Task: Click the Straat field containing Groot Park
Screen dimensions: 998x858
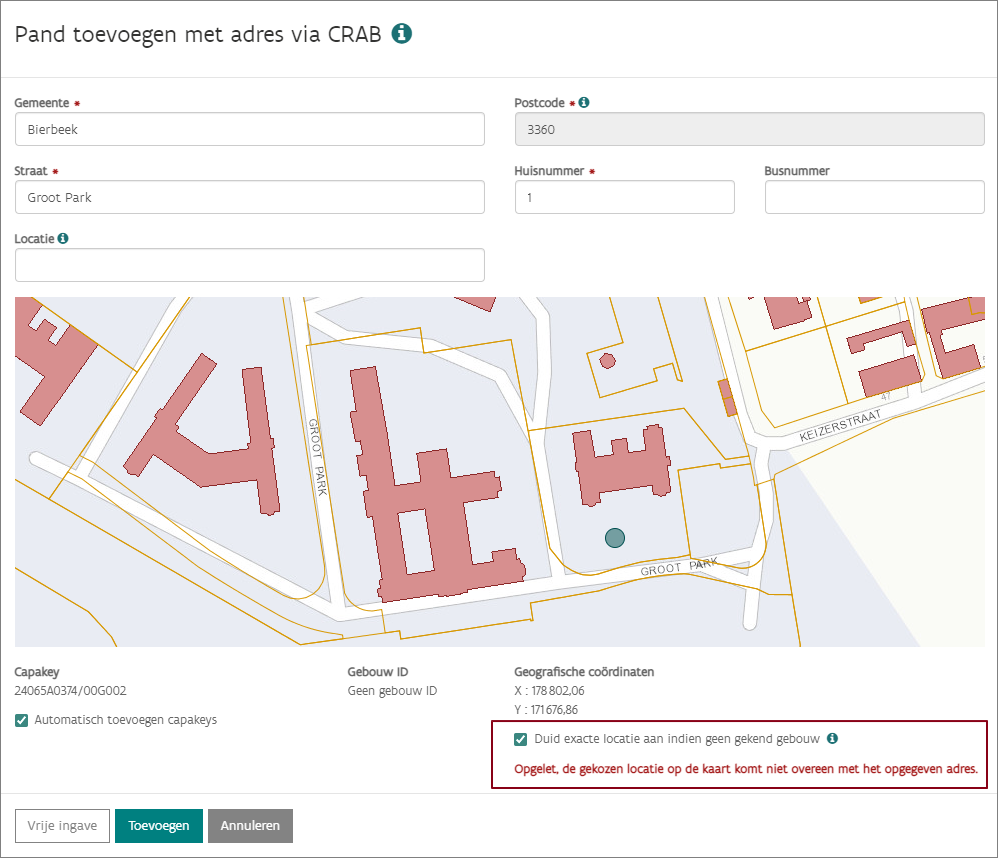Action: pos(250,197)
